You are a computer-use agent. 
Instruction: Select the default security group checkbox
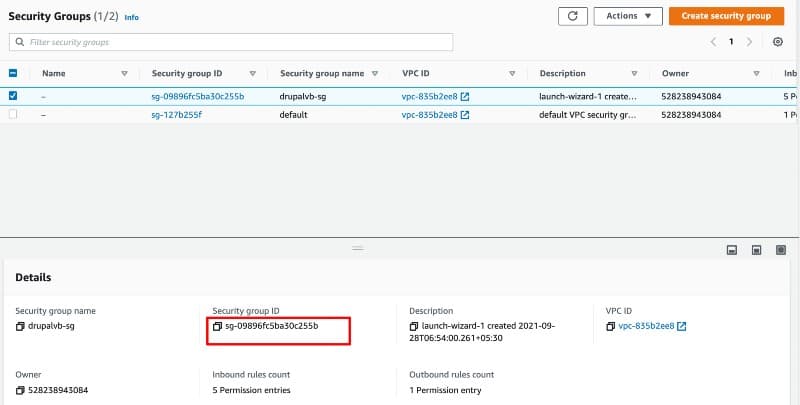13,115
